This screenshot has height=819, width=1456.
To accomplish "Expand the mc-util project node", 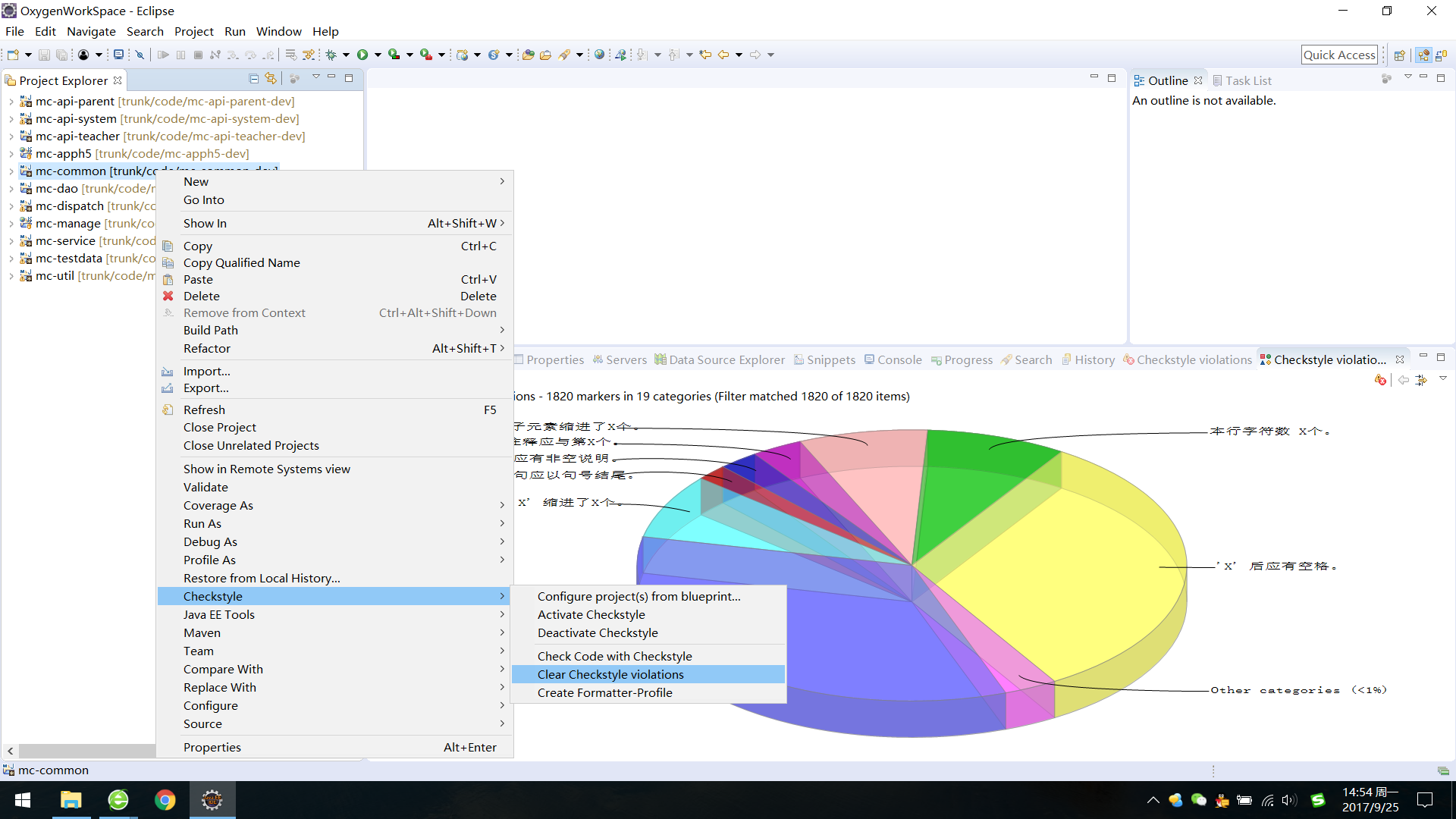I will pos(11,276).
